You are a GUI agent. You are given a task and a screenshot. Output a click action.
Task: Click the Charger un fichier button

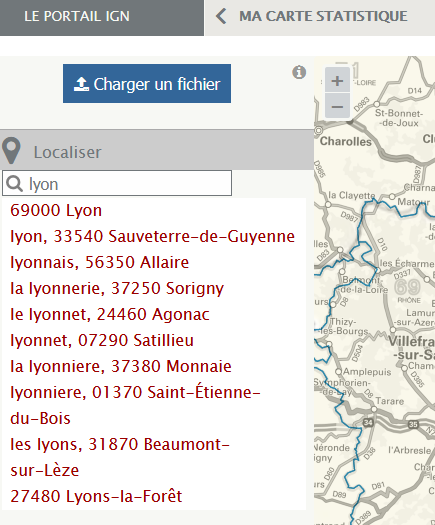(147, 83)
